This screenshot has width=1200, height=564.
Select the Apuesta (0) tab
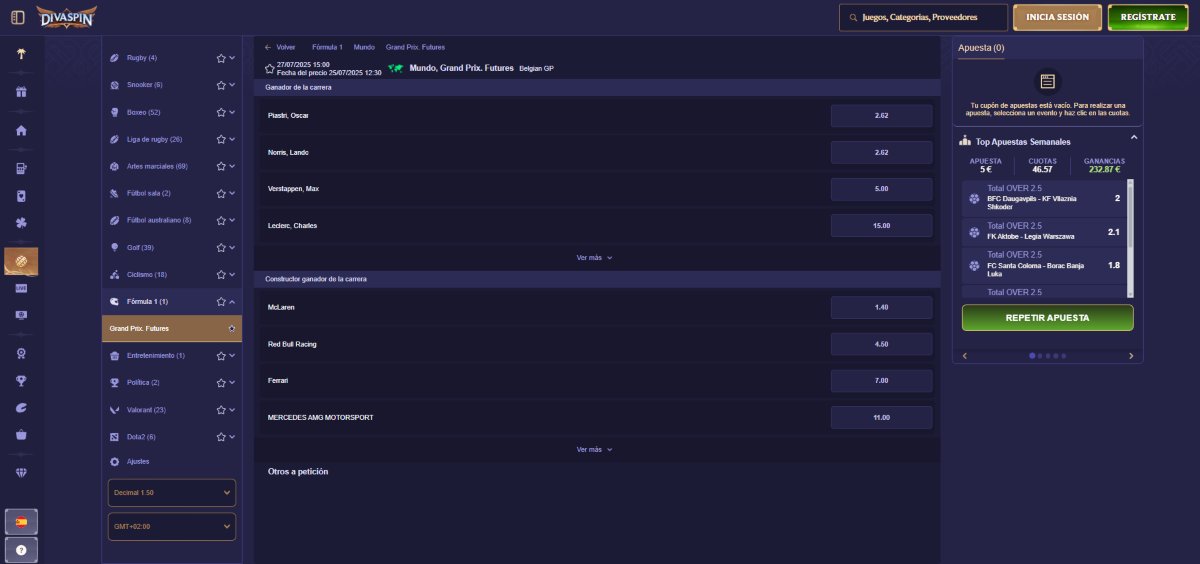coord(981,48)
